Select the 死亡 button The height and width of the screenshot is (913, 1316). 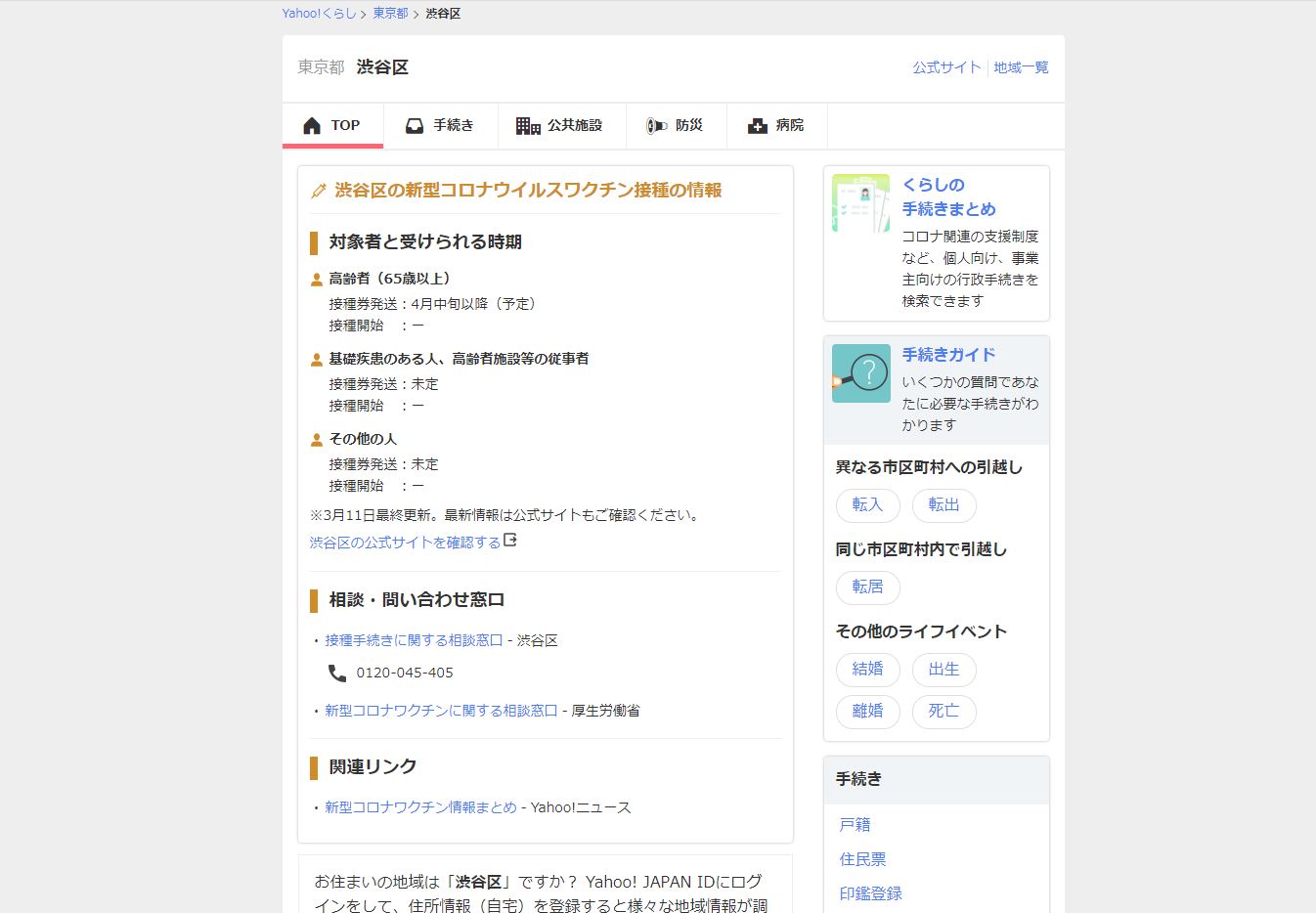pos(943,712)
